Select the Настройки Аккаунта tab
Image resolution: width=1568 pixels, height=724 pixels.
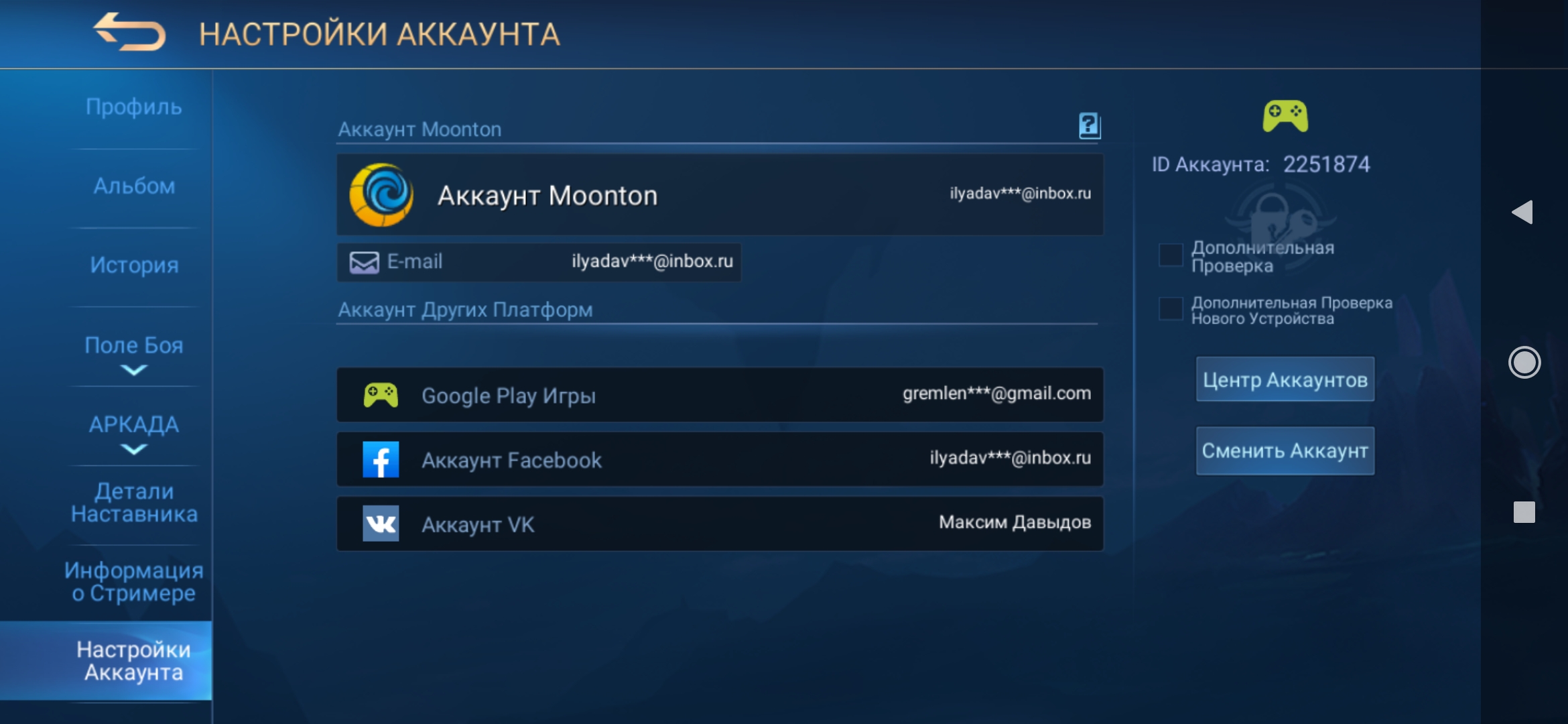point(106,661)
